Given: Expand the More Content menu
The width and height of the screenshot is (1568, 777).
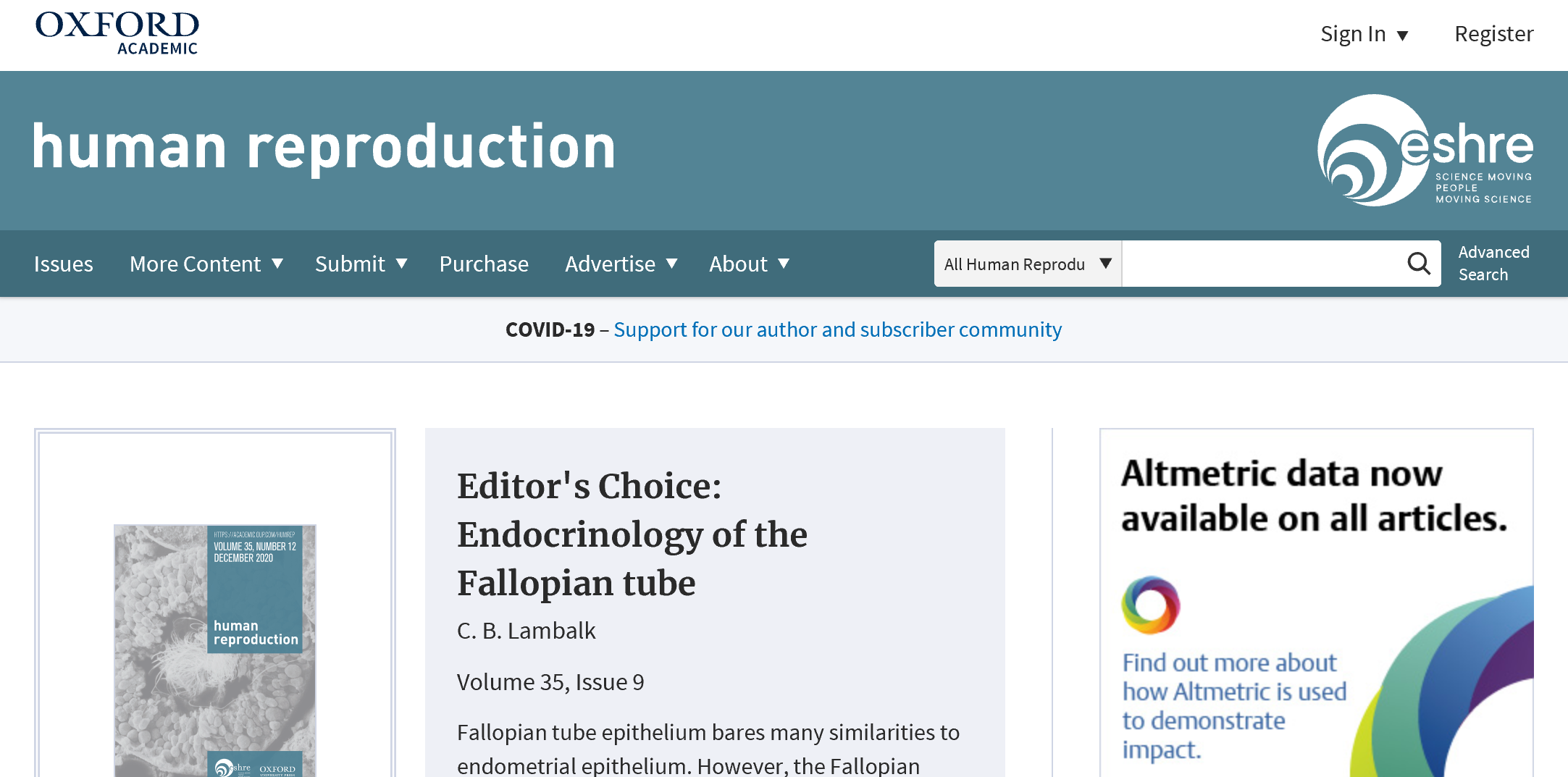Looking at the screenshot, I should click(206, 264).
